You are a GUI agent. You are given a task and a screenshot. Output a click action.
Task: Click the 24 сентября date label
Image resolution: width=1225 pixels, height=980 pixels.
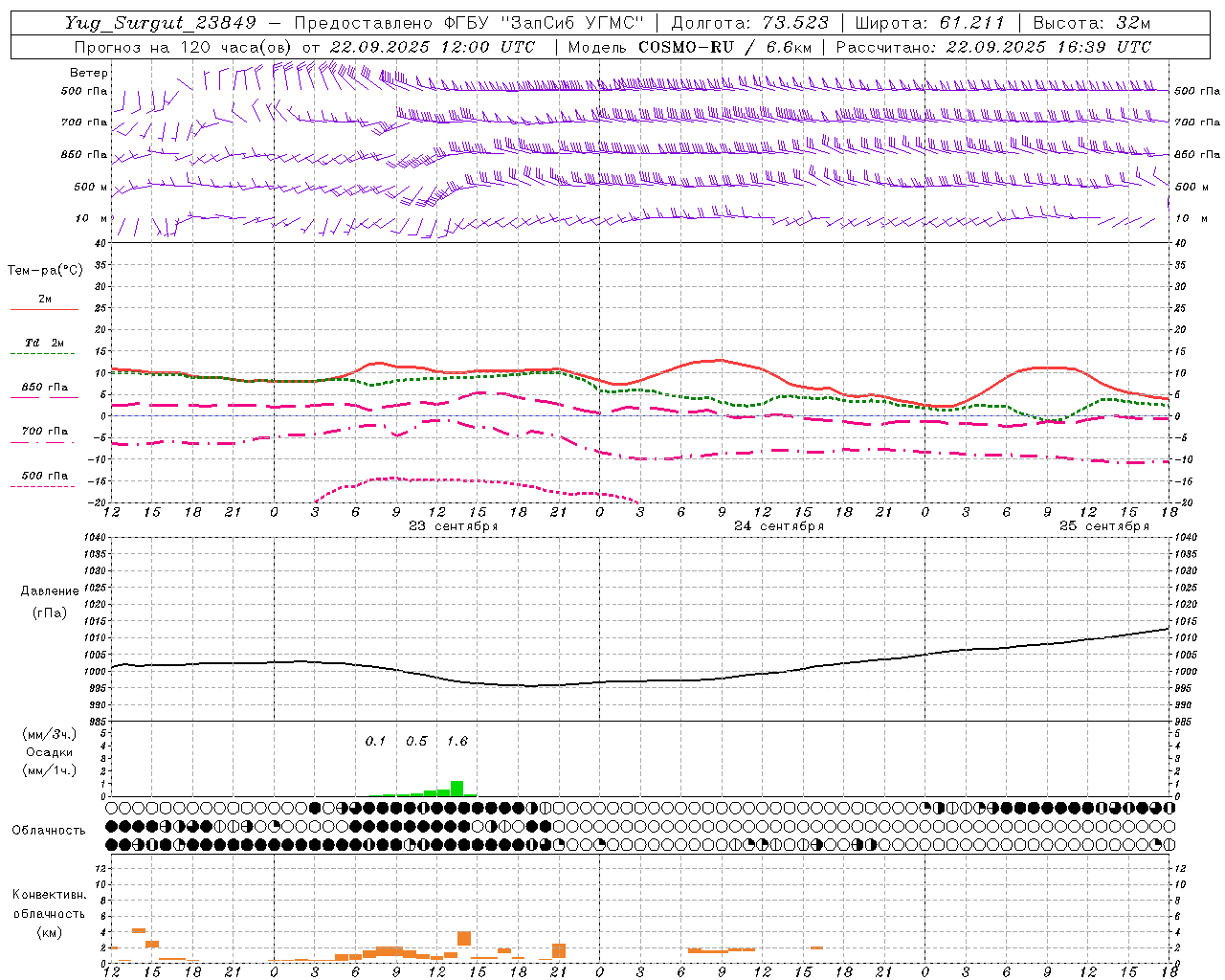(779, 526)
